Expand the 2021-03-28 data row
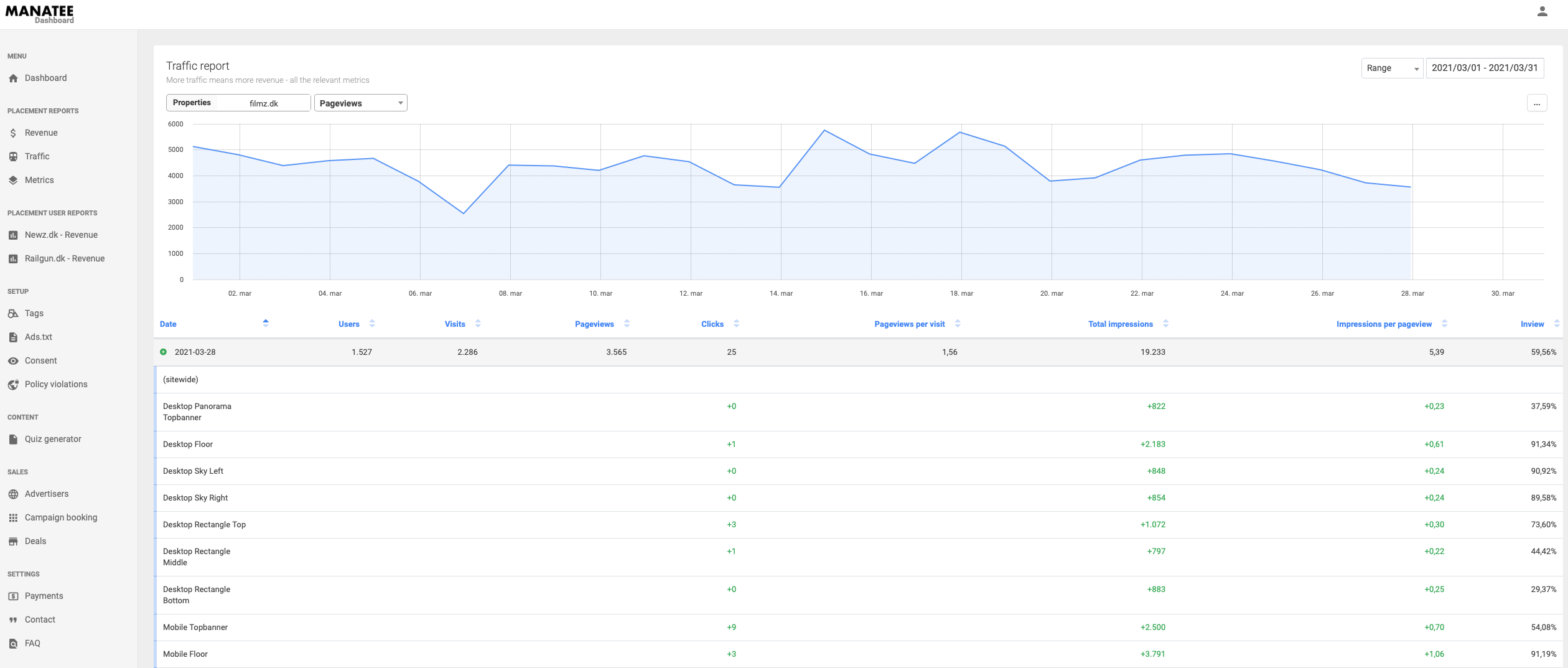The height and width of the screenshot is (668, 1568). tap(164, 352)
